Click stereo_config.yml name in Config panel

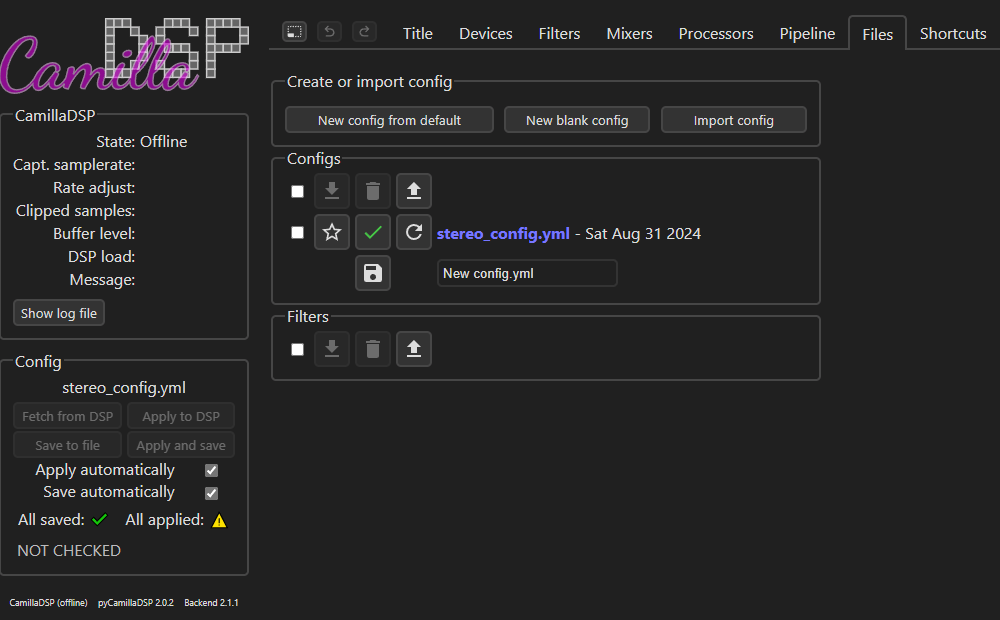tap(124, 388)
